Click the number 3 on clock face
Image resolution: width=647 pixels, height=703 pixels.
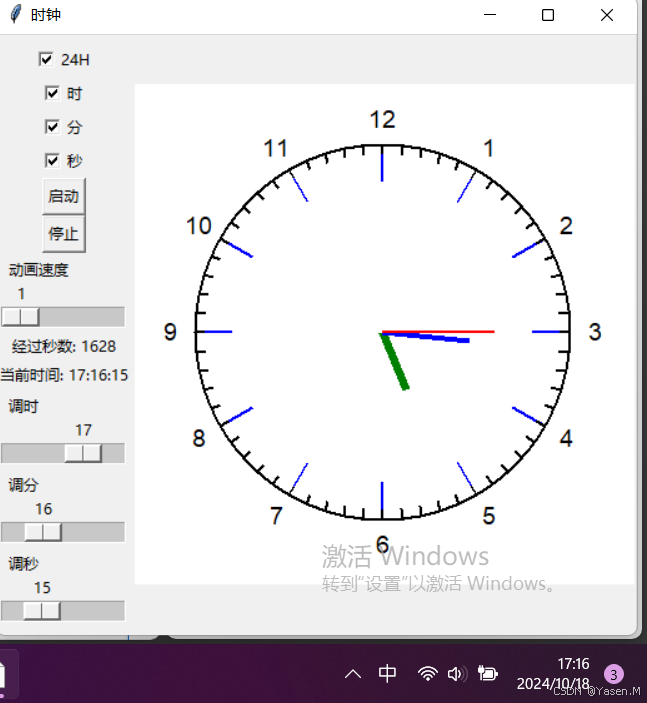pyautogui.click(x=595, y=332)
